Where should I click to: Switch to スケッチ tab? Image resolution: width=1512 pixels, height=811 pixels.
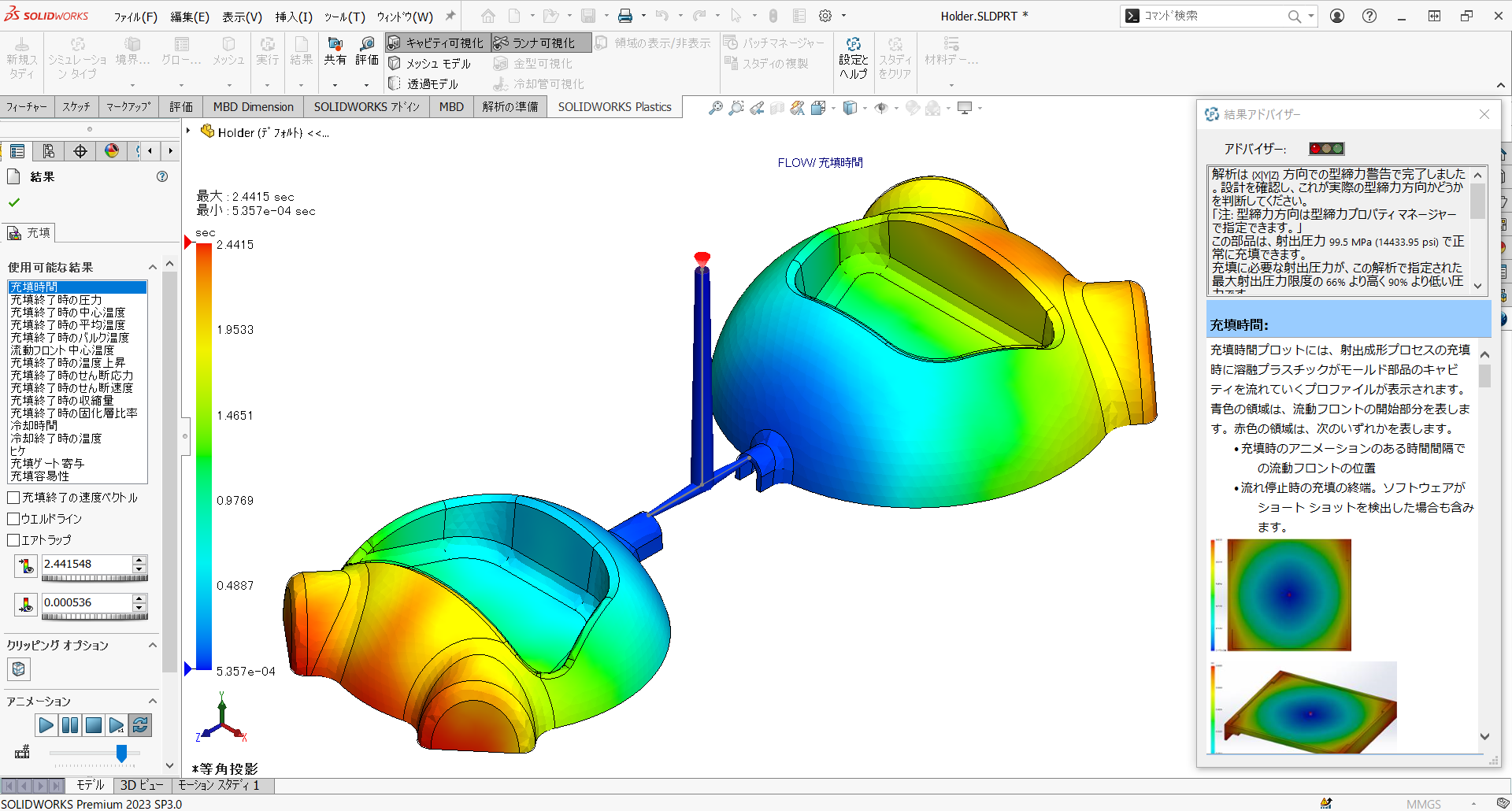click(76, 107)
